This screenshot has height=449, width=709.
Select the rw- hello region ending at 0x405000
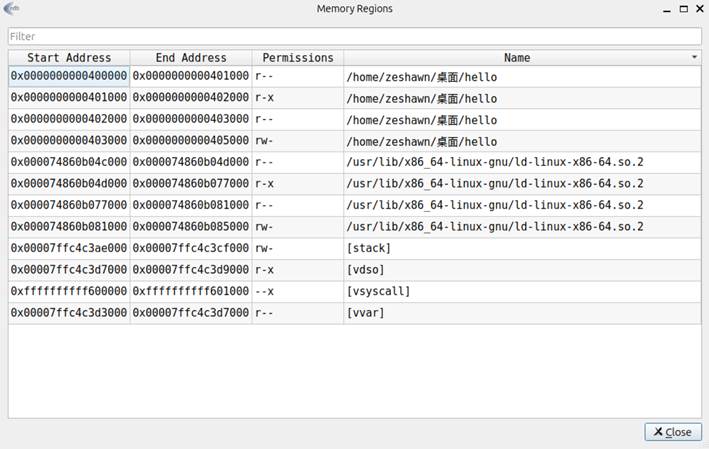355,141
